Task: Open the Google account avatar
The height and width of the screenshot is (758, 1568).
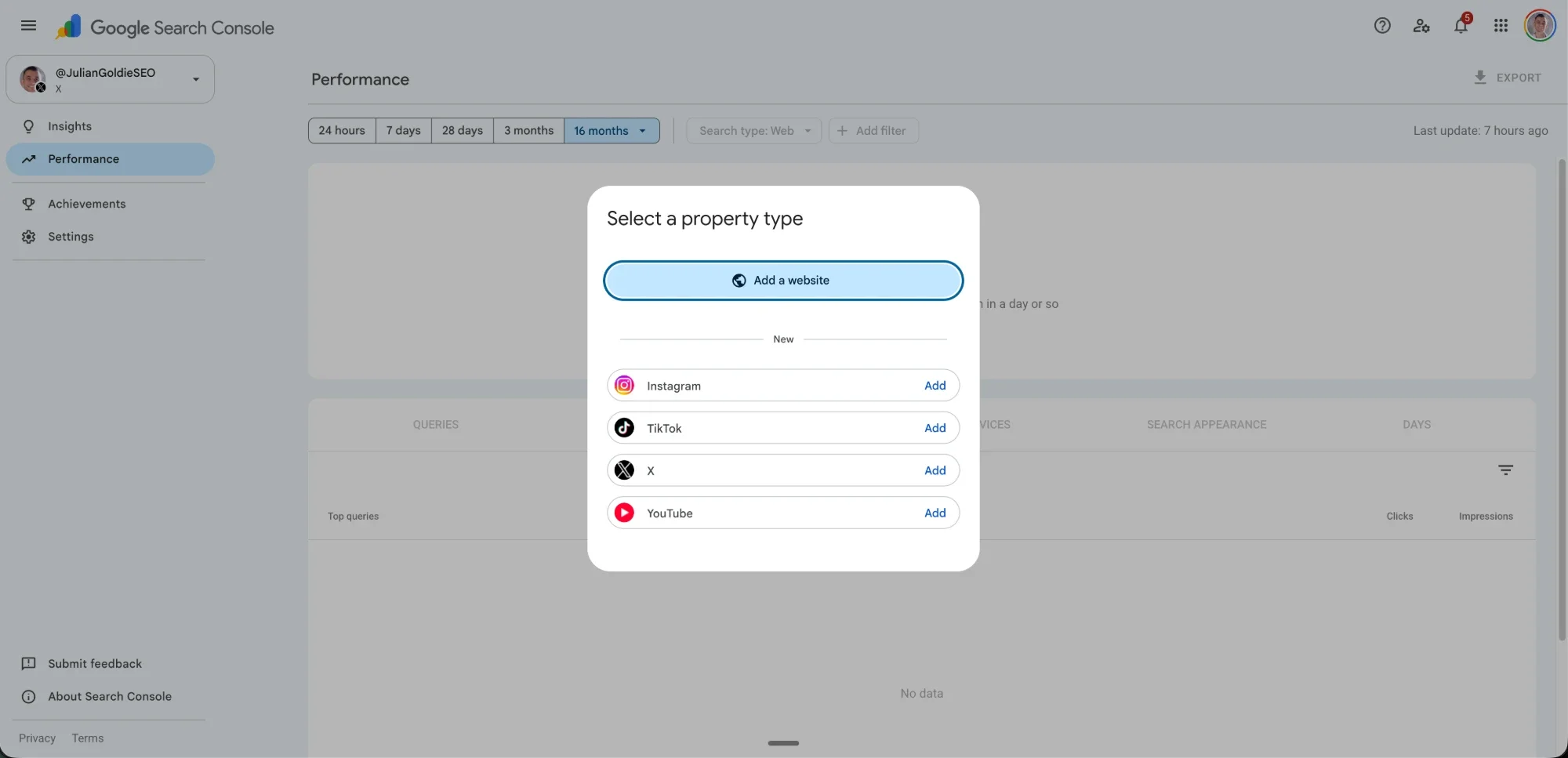Action: click(x=1540, y=26)
